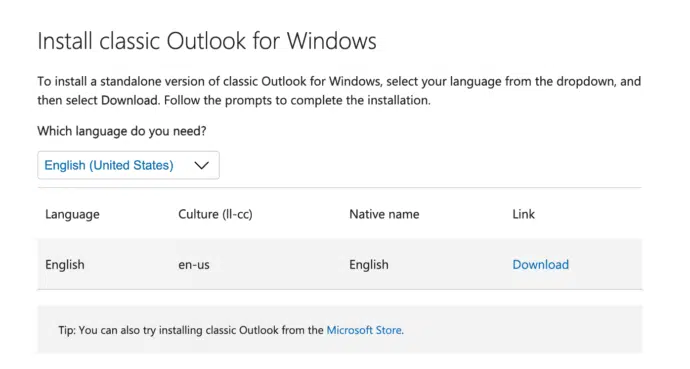Click the 'Which language do you need?' label
Viewport: 690px width, 369px height.
tap(121, 131)
